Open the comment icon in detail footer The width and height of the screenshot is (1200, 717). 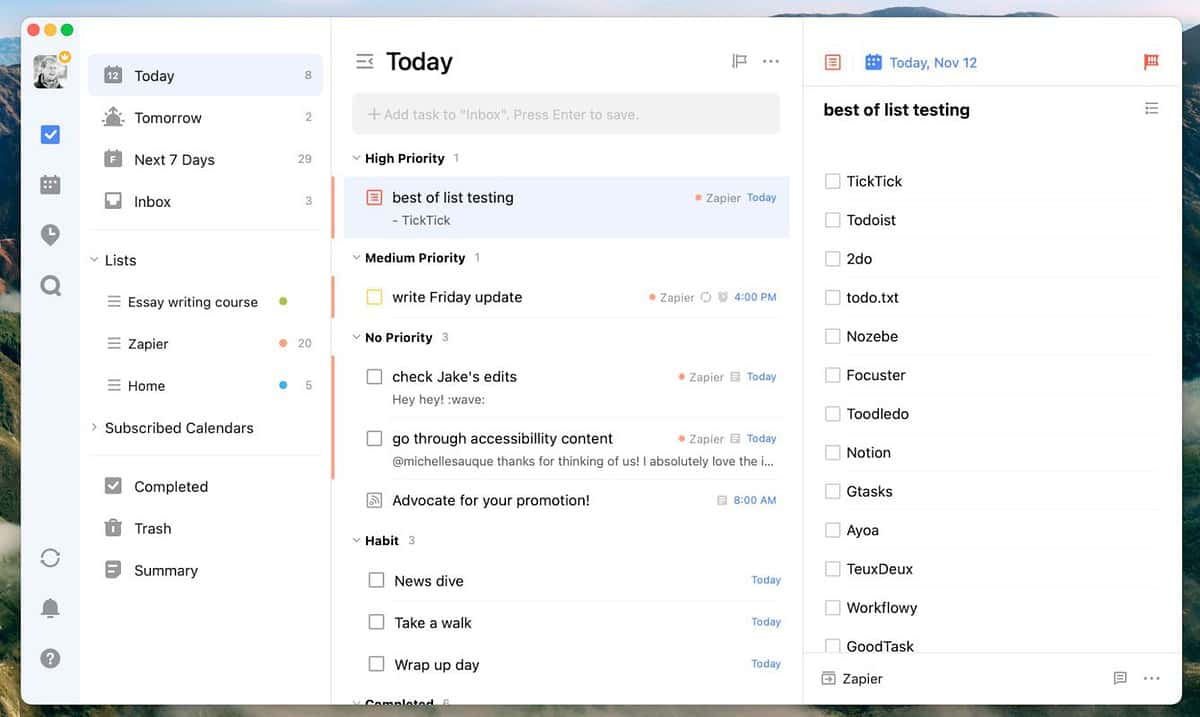click(1120, 678)
